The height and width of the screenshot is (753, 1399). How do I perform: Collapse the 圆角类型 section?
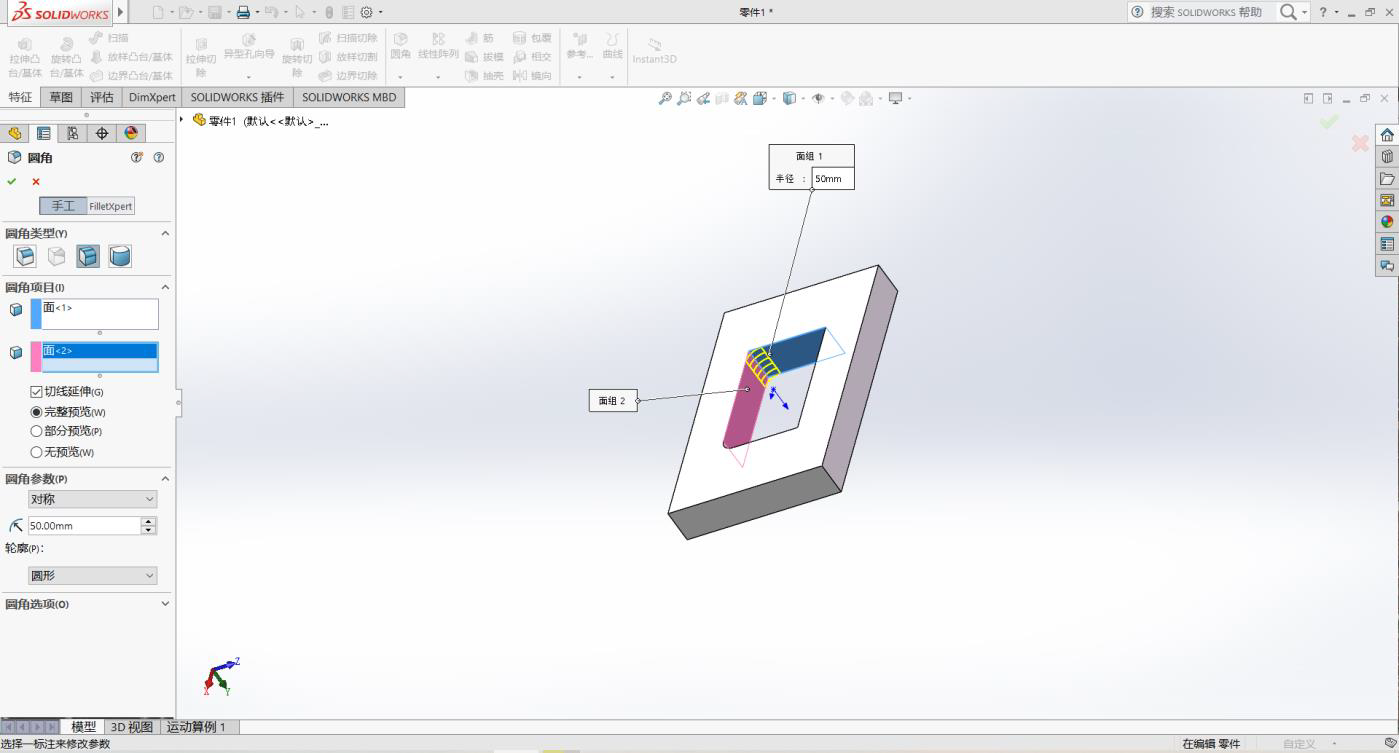pyautogui.click(x=165, y=233)
